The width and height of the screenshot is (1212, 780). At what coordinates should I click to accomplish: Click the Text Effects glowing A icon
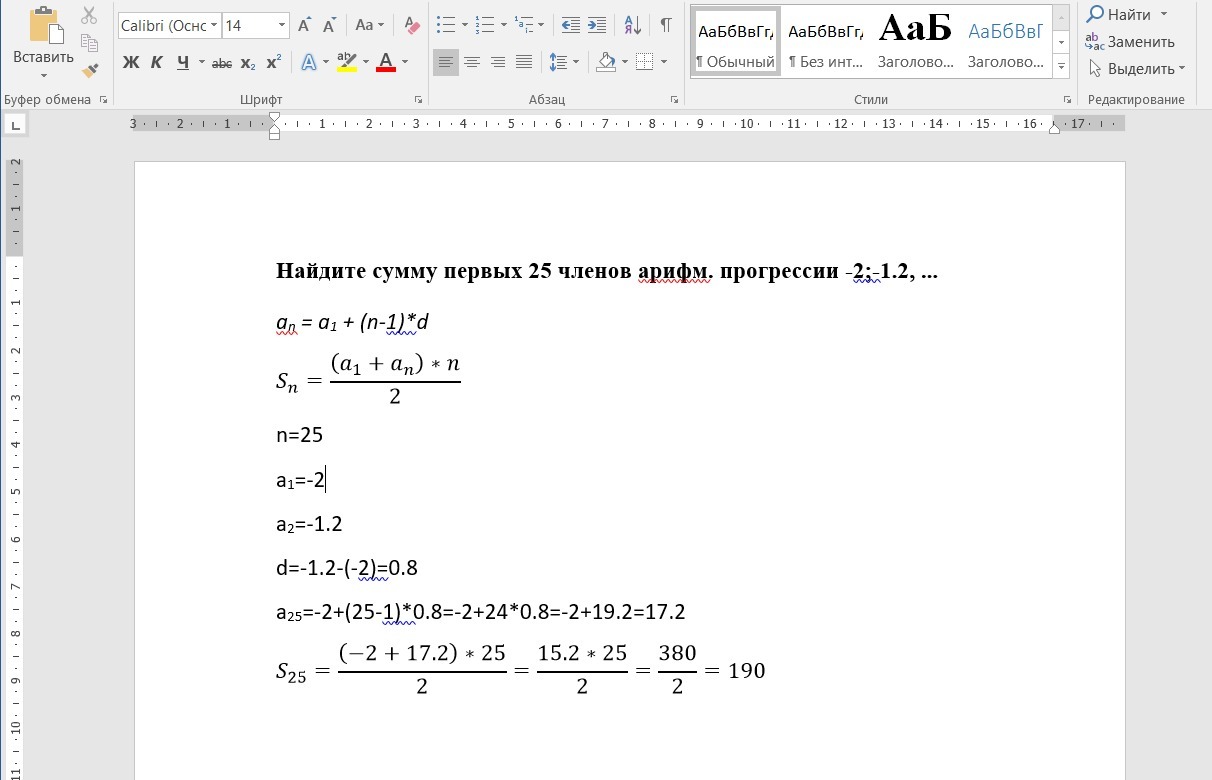[310, 63]
